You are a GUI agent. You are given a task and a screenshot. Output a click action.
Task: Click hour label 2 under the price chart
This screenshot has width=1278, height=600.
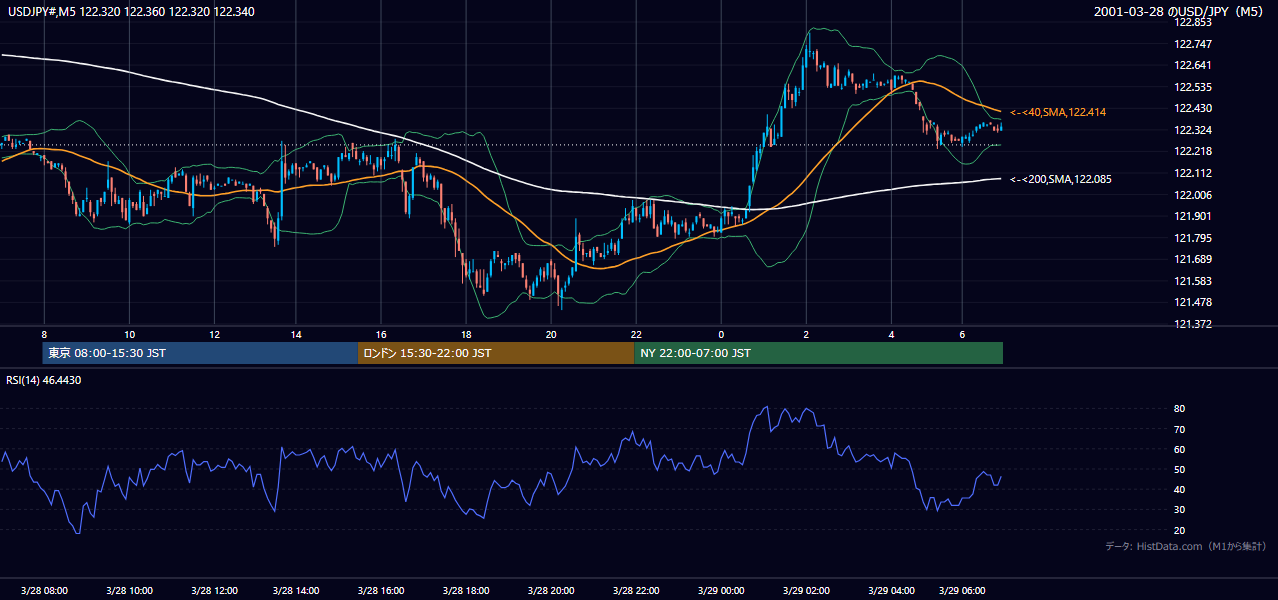point(806,334)
